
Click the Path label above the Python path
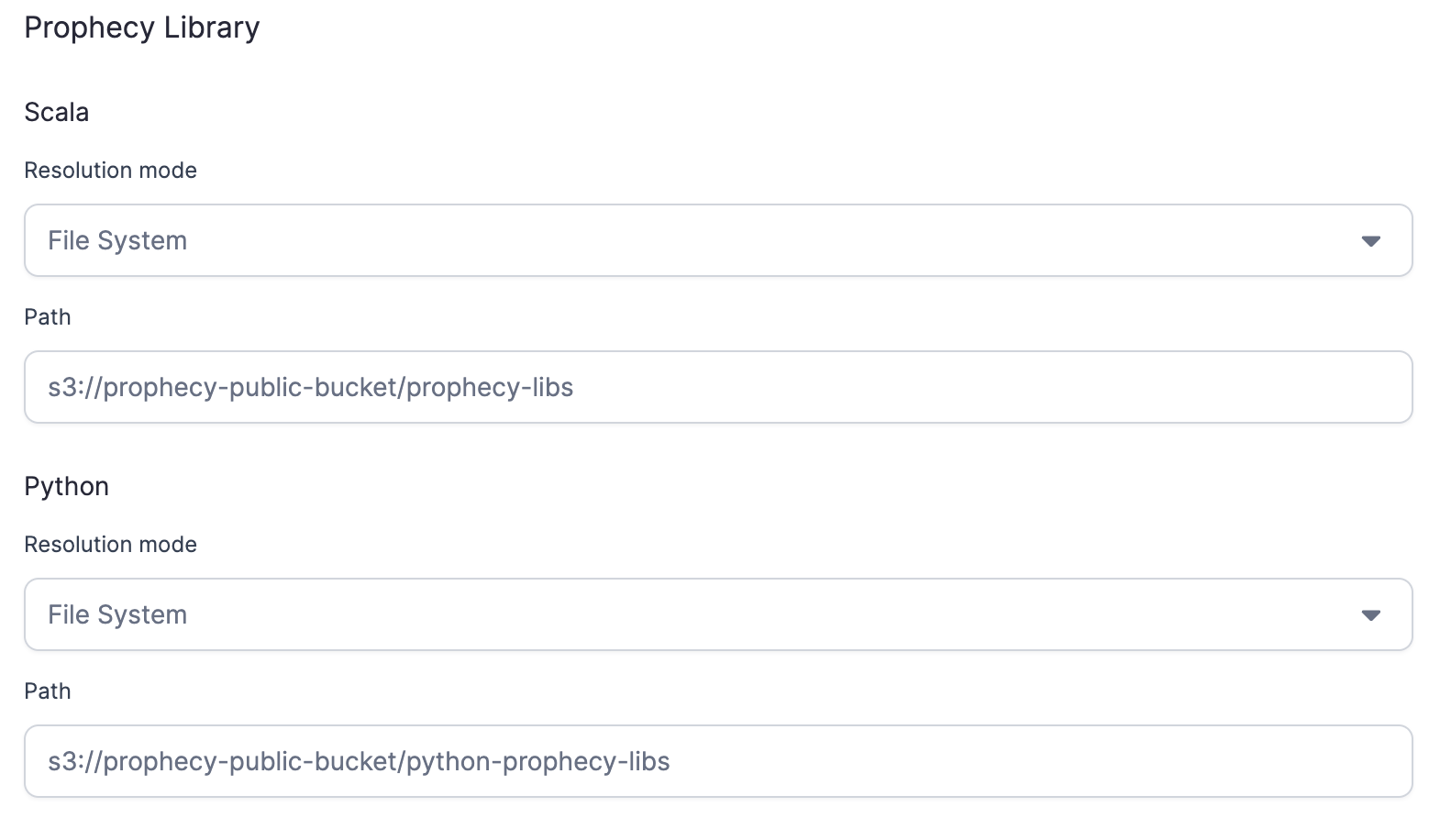[48, 691]
